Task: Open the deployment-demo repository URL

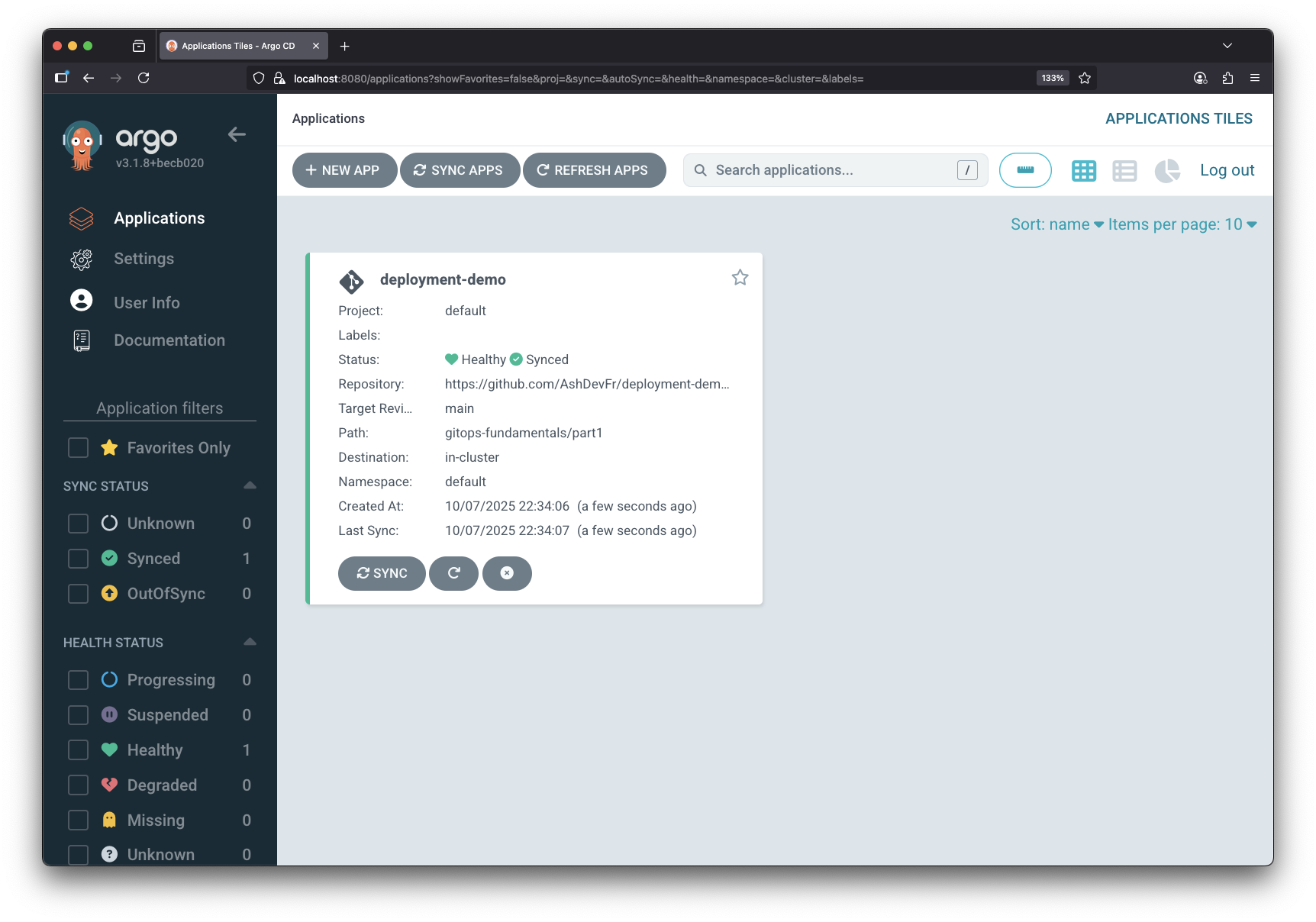Action: click(x=587, y=384)
